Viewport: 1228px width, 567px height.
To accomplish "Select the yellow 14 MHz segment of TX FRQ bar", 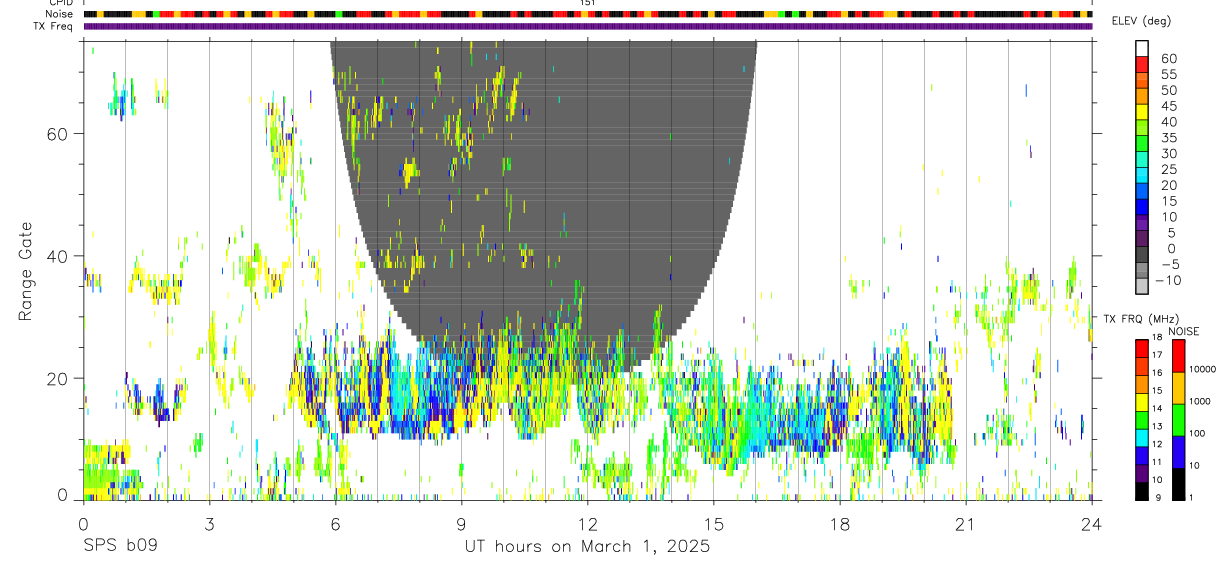I will 1142,402.
